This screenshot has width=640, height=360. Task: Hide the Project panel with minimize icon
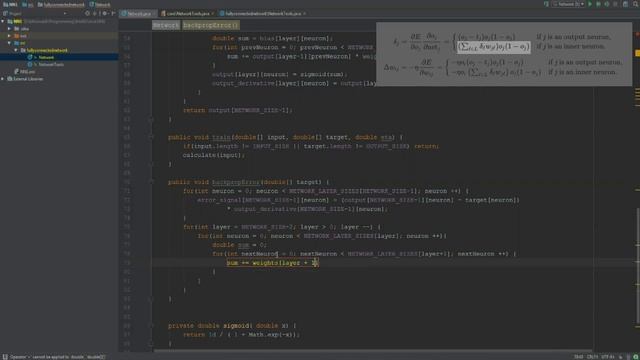(x=113, y=13)
